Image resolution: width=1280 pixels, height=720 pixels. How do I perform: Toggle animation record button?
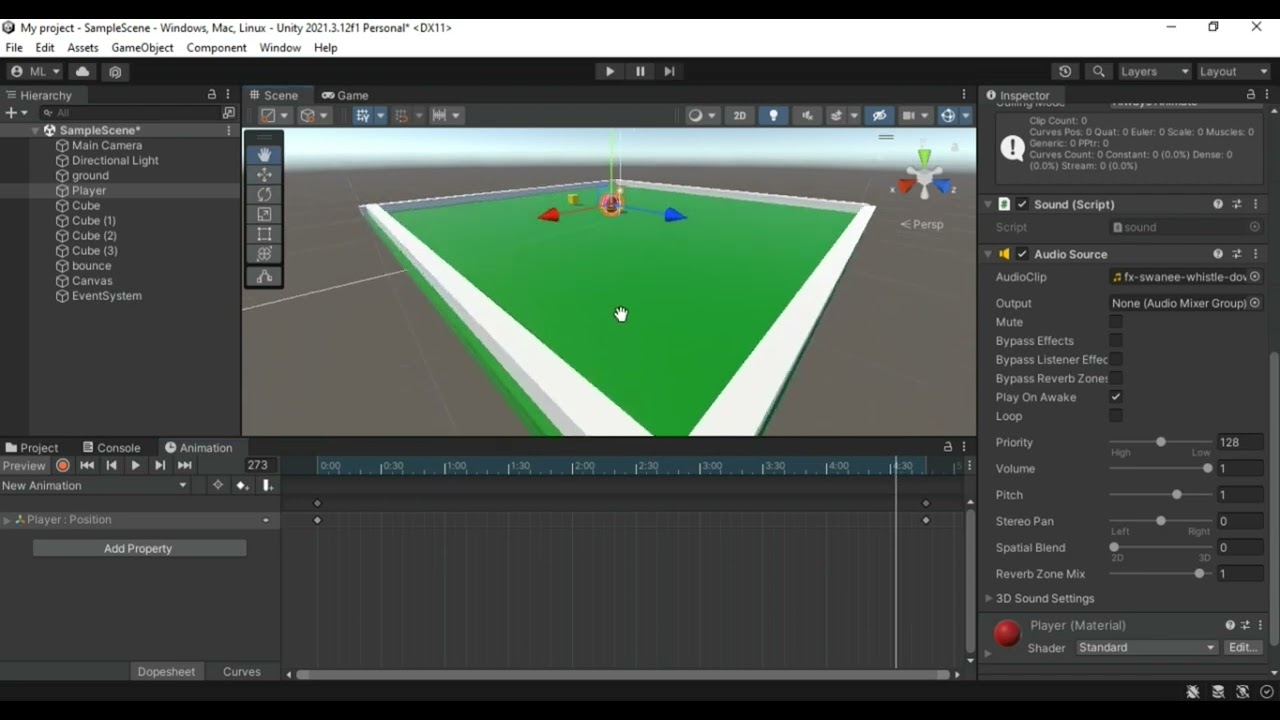click(62, 466)
